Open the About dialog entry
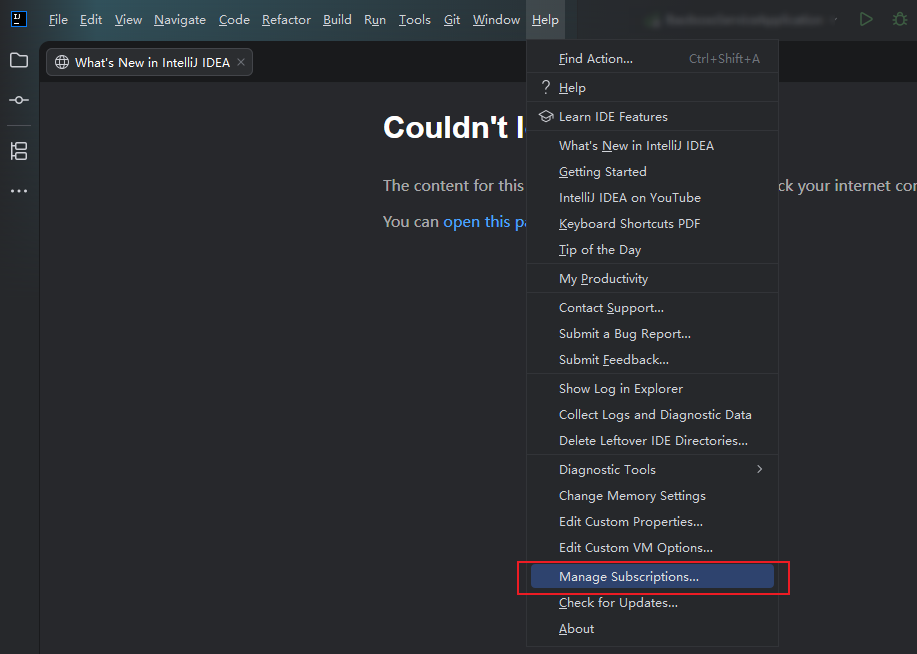This screenshot has width=917, height=654. pos(652,629)
